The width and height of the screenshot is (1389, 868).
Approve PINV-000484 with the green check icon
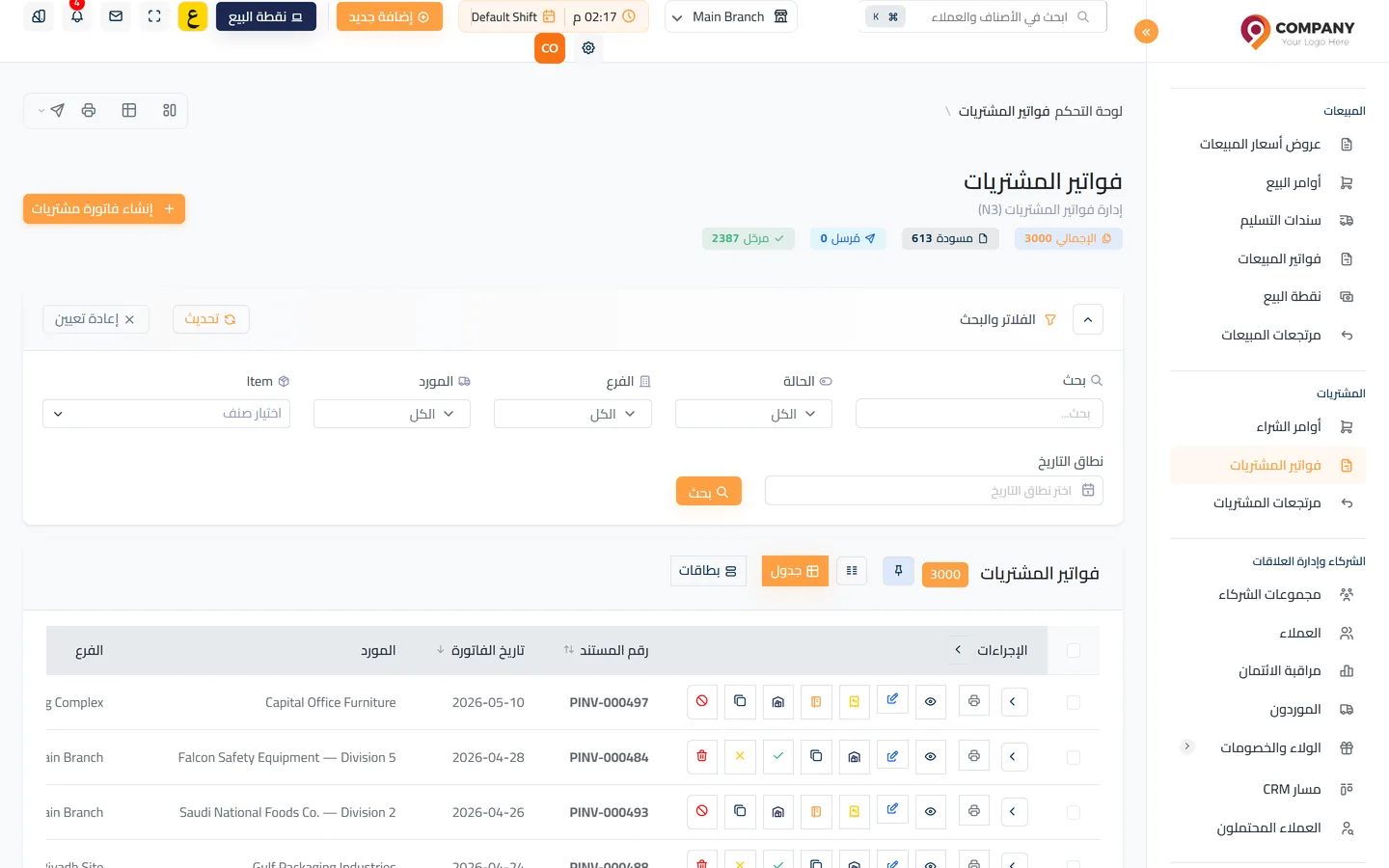click(x=778, y=757)
